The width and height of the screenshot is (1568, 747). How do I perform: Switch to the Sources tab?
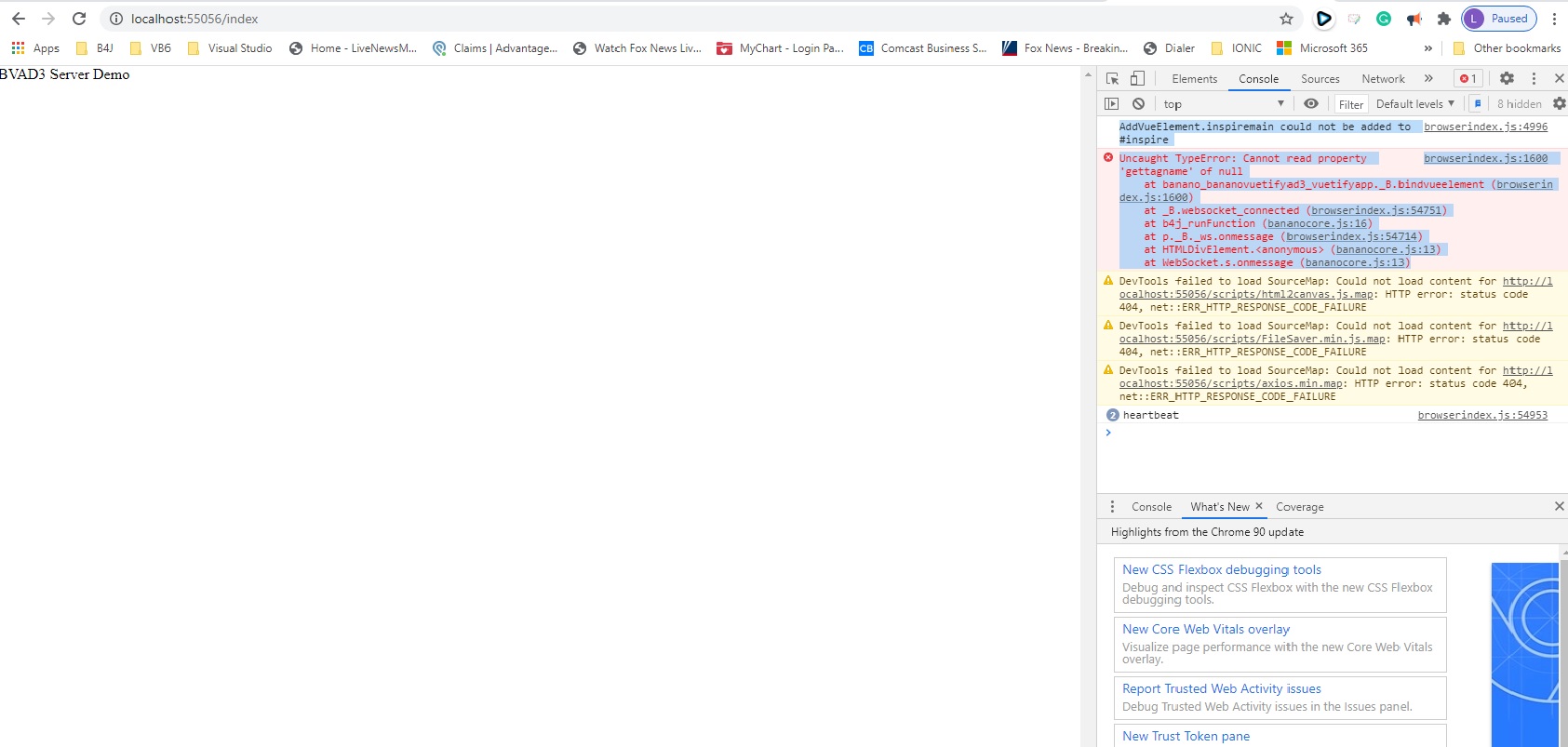[1320, 79]
